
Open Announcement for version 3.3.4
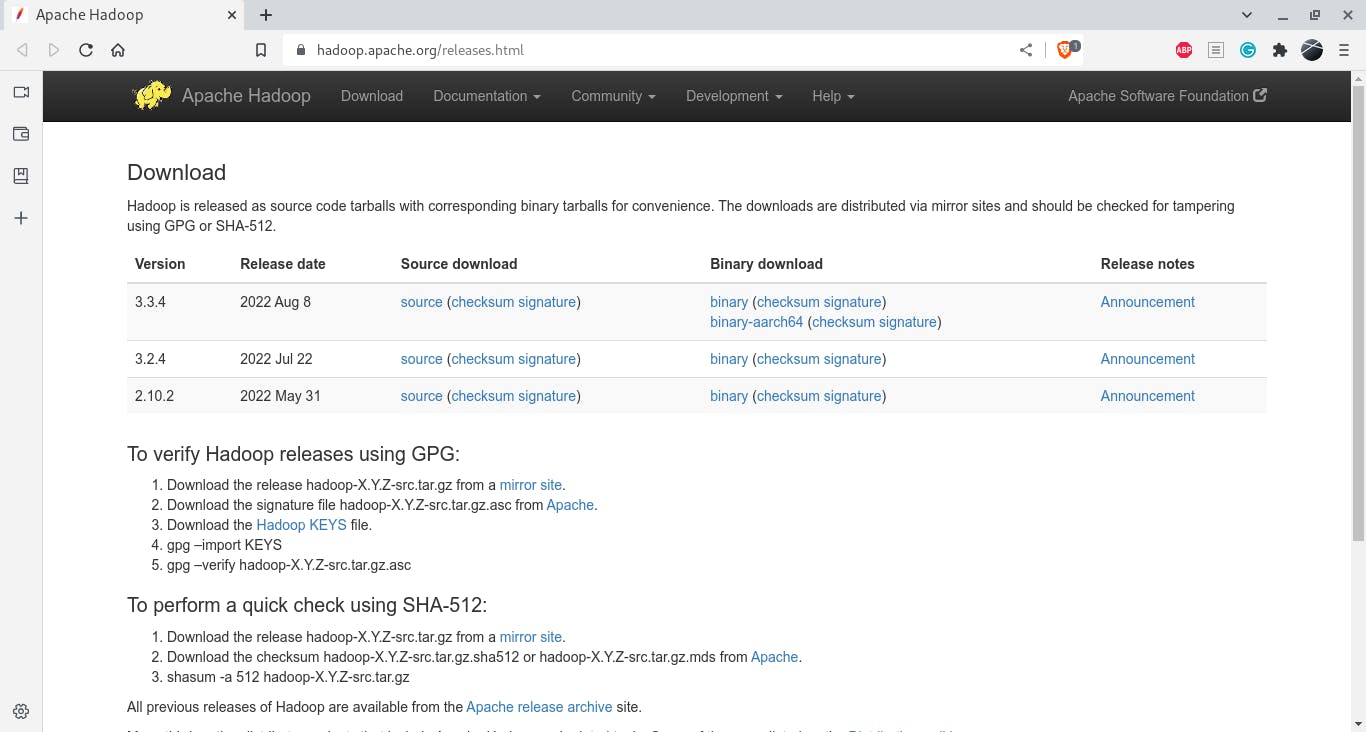[1148, 302]
